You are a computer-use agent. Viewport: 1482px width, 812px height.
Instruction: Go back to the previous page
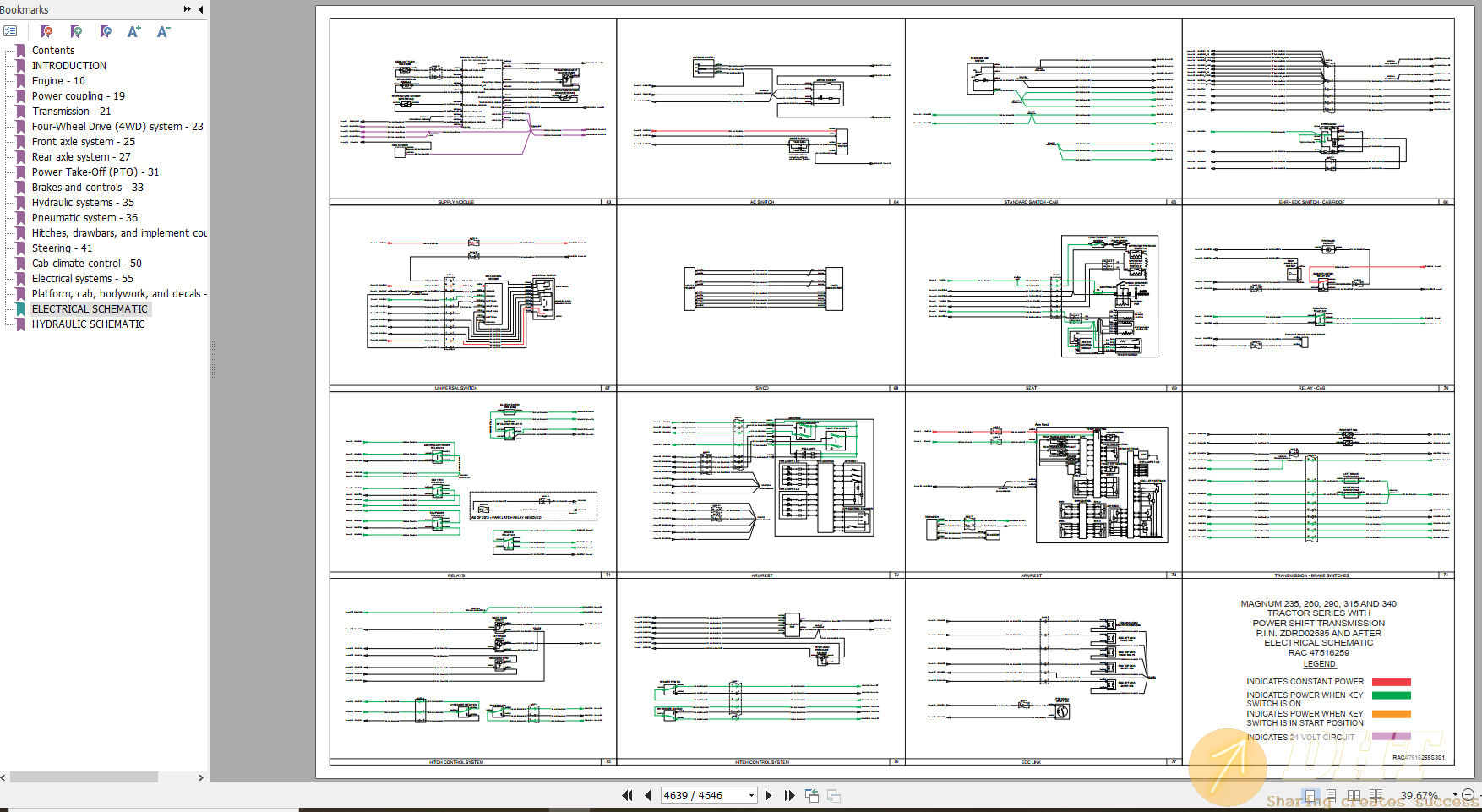tap(648, 795)
